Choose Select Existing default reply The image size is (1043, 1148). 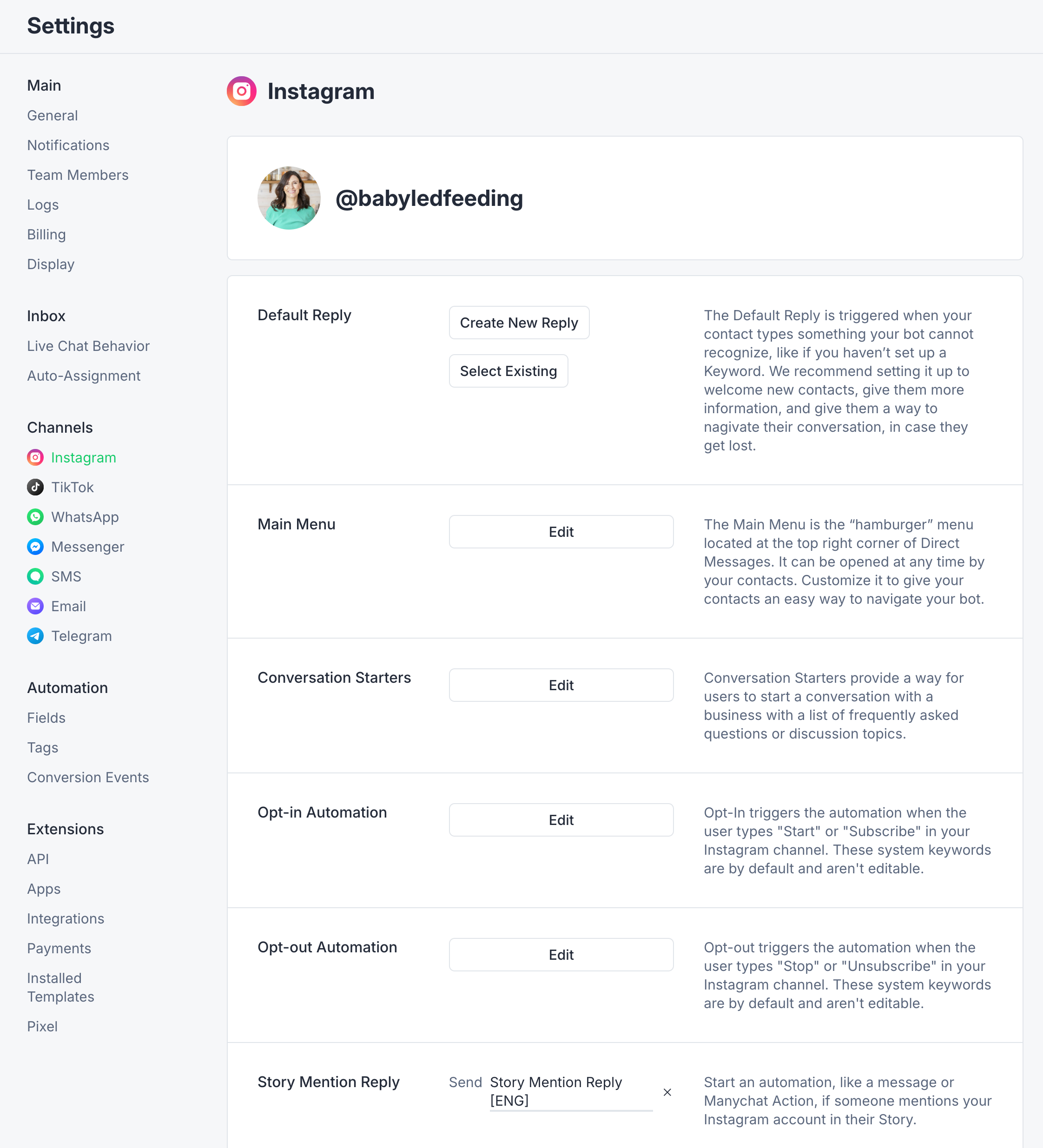coord(508,371)
